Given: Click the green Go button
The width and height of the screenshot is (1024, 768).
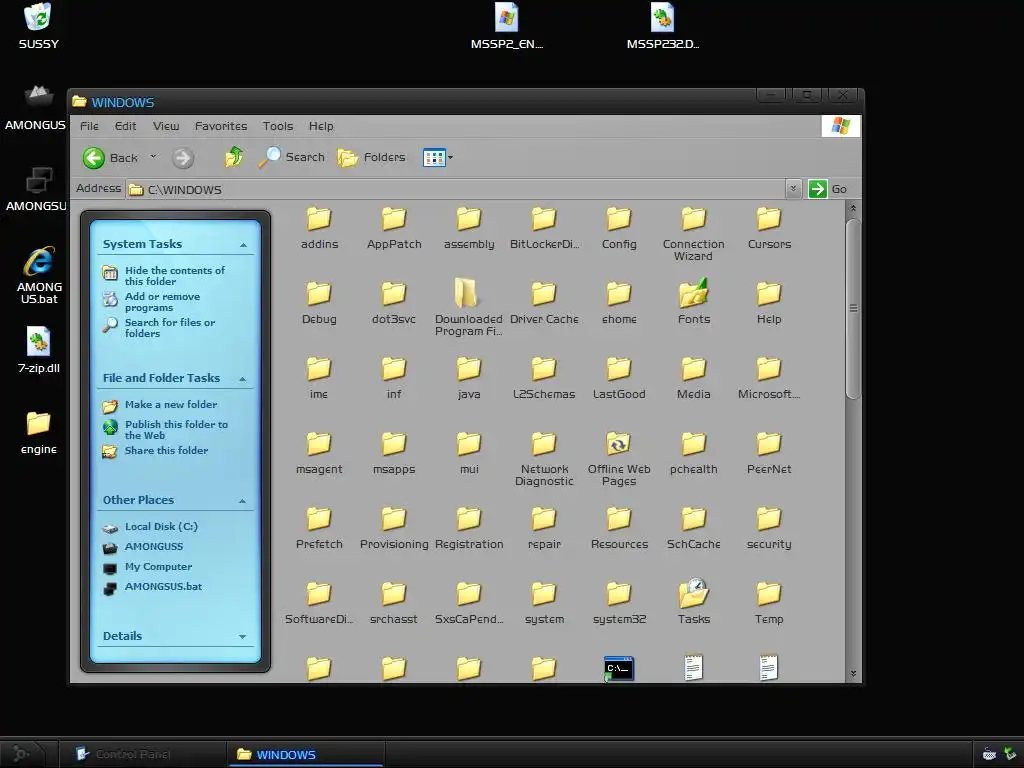Looking at the screenshot, I should click(x=827, y=189).
